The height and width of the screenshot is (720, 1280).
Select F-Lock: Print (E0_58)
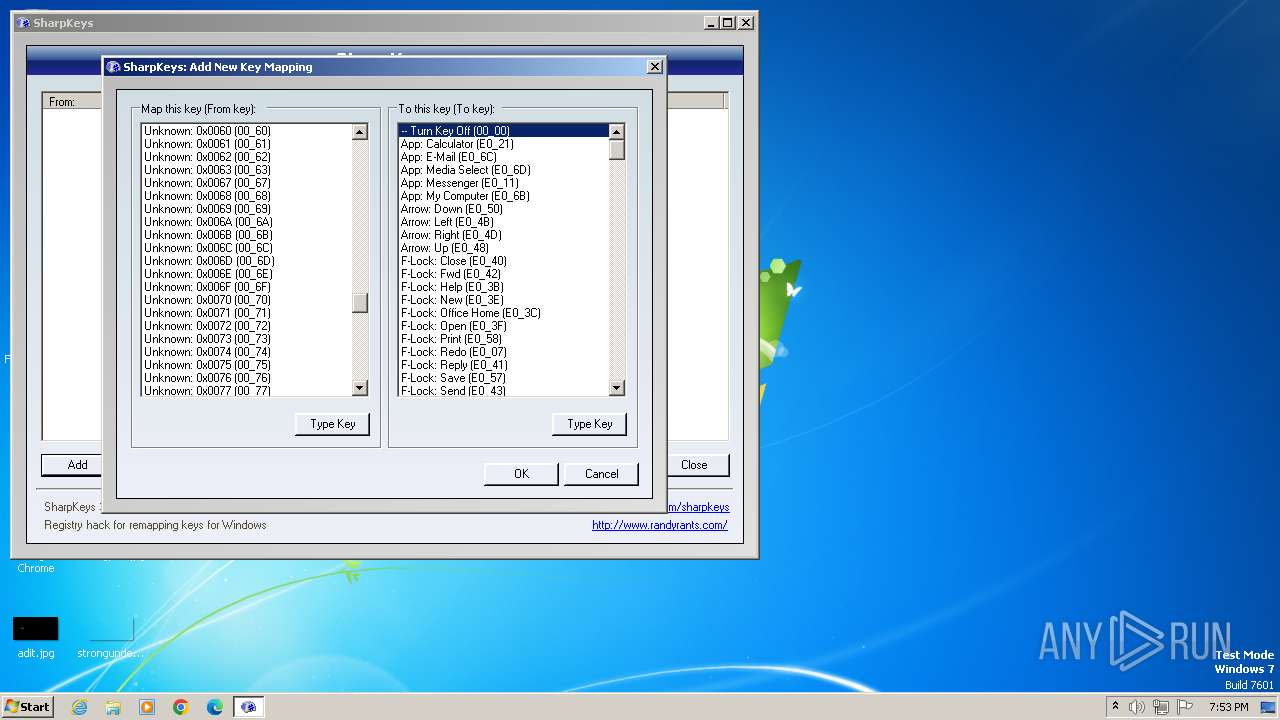tap(503, 339)
